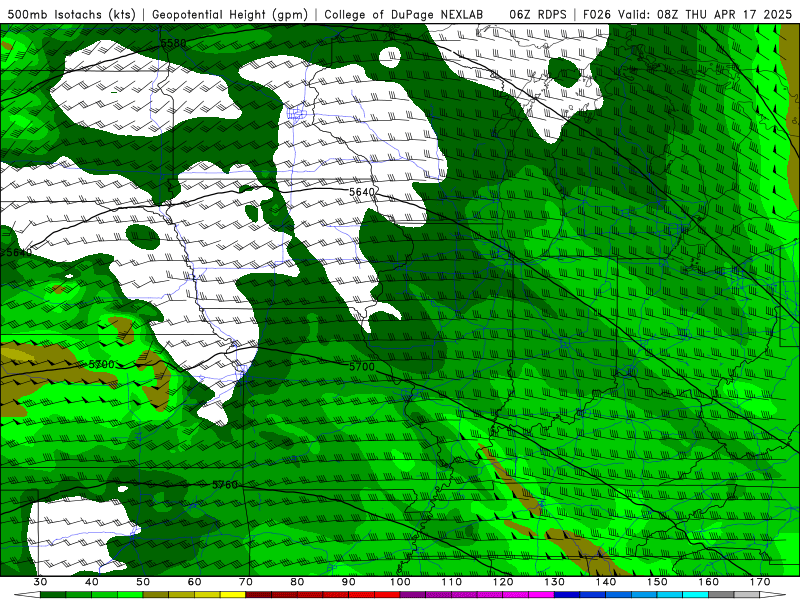Click the '500mb Isotachs (kts)' title text
The width and height of the screenshot is (800, 600).
click(72, 15)
